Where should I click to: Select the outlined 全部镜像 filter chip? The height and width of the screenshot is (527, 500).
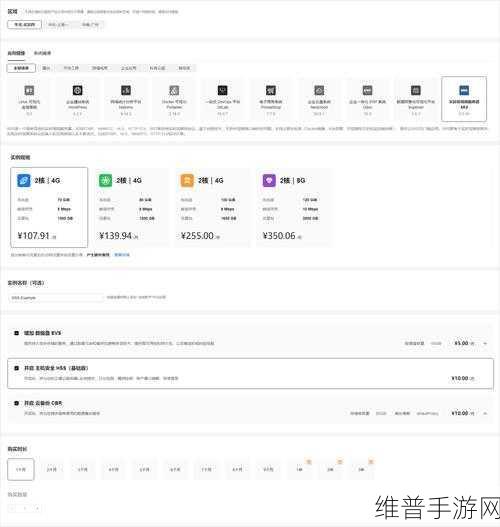(21, 68)
